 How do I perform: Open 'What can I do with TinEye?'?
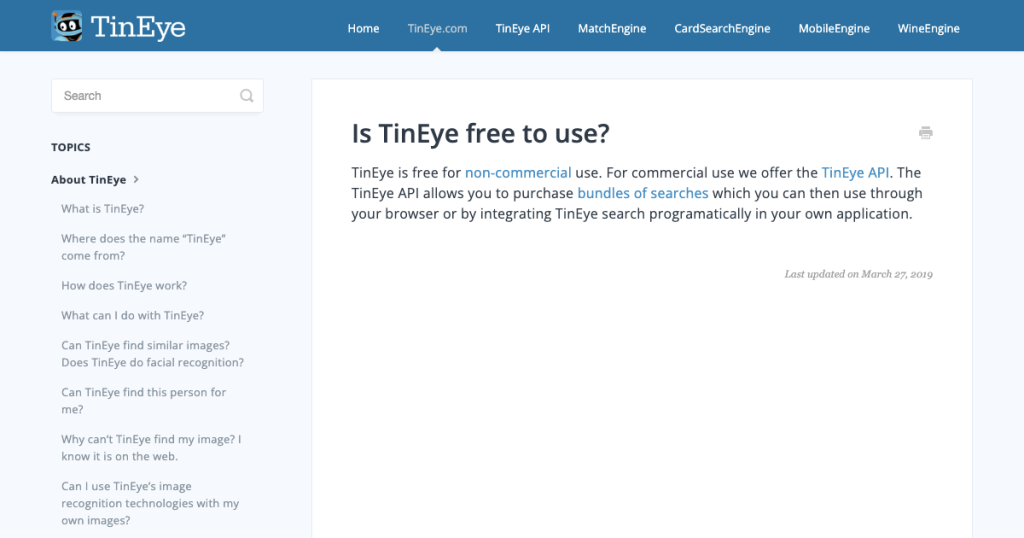pyautogui.click(x=133, y=315)
